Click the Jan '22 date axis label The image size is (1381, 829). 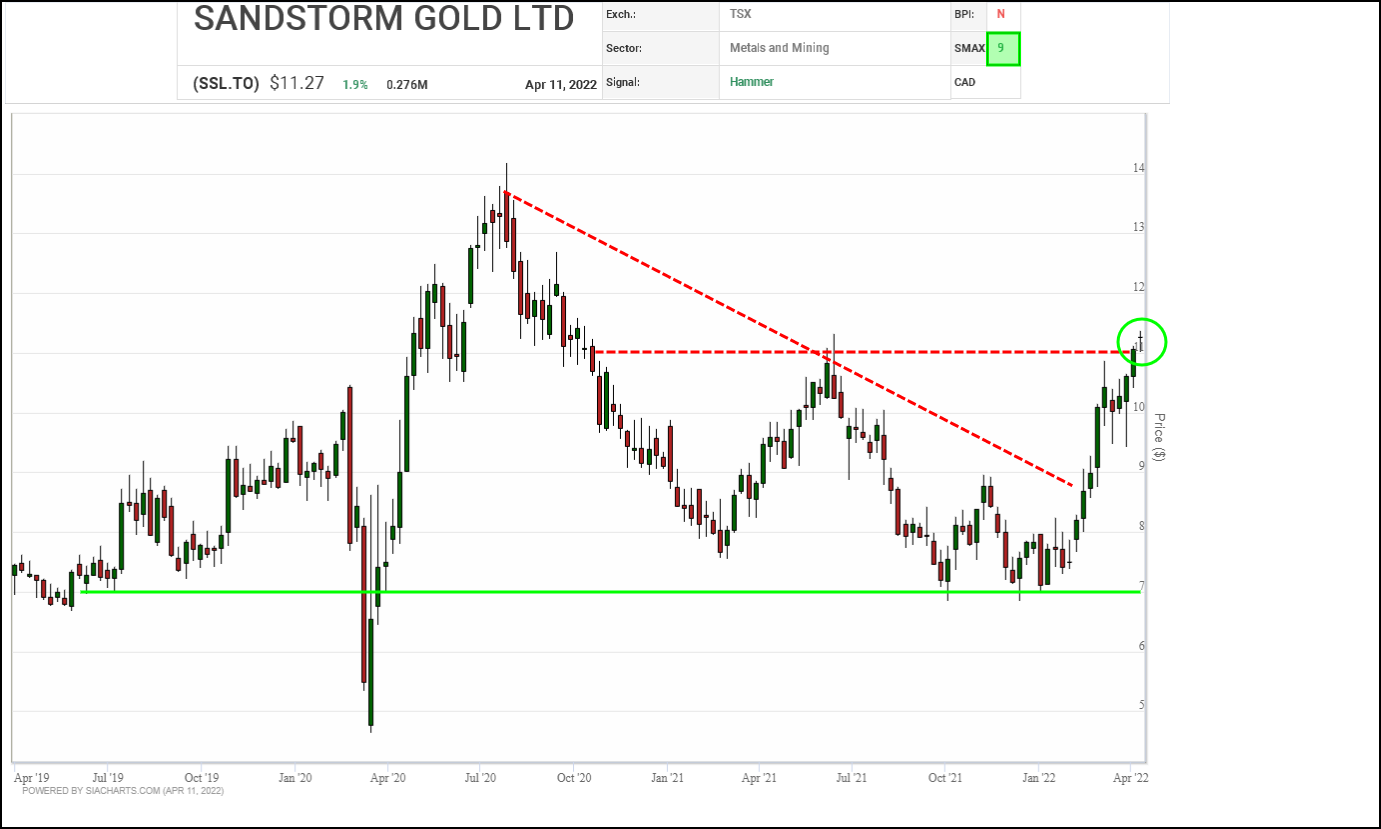1039,777
